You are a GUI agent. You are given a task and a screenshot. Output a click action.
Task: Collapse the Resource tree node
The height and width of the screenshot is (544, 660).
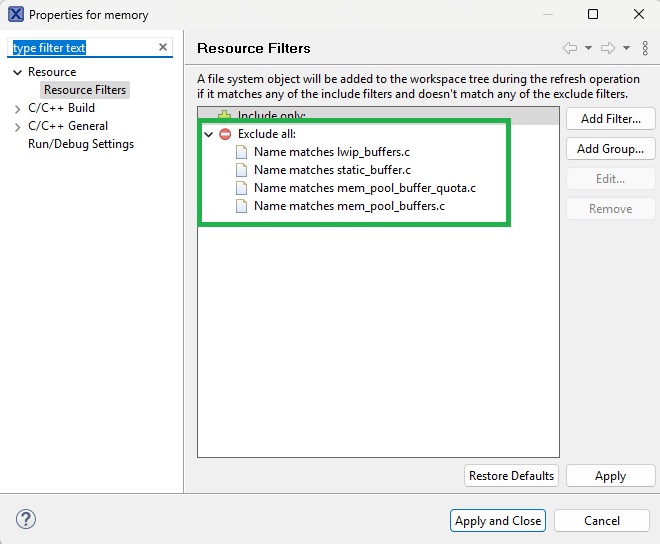pos(18,72)
